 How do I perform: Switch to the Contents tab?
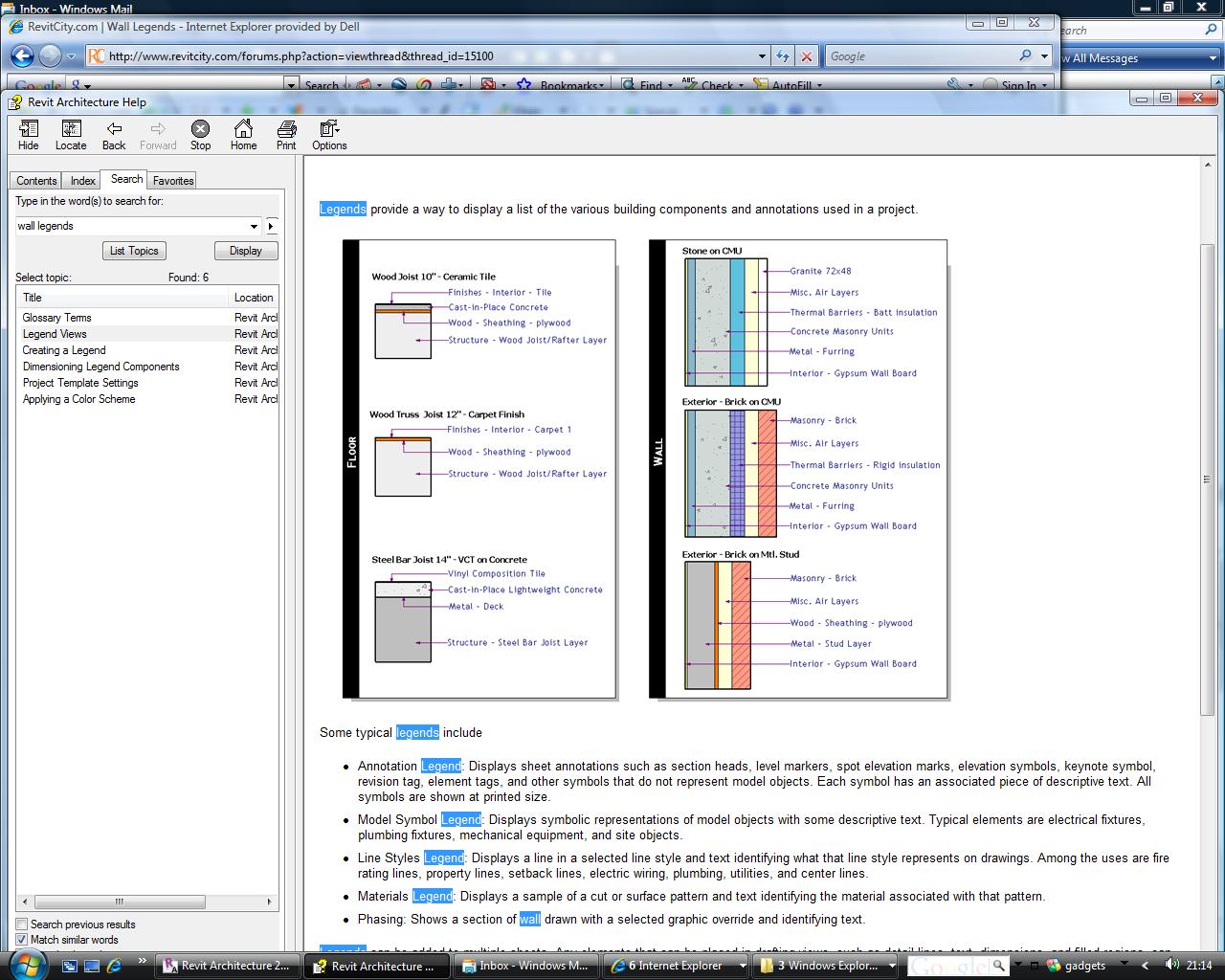tap(36, 181)
